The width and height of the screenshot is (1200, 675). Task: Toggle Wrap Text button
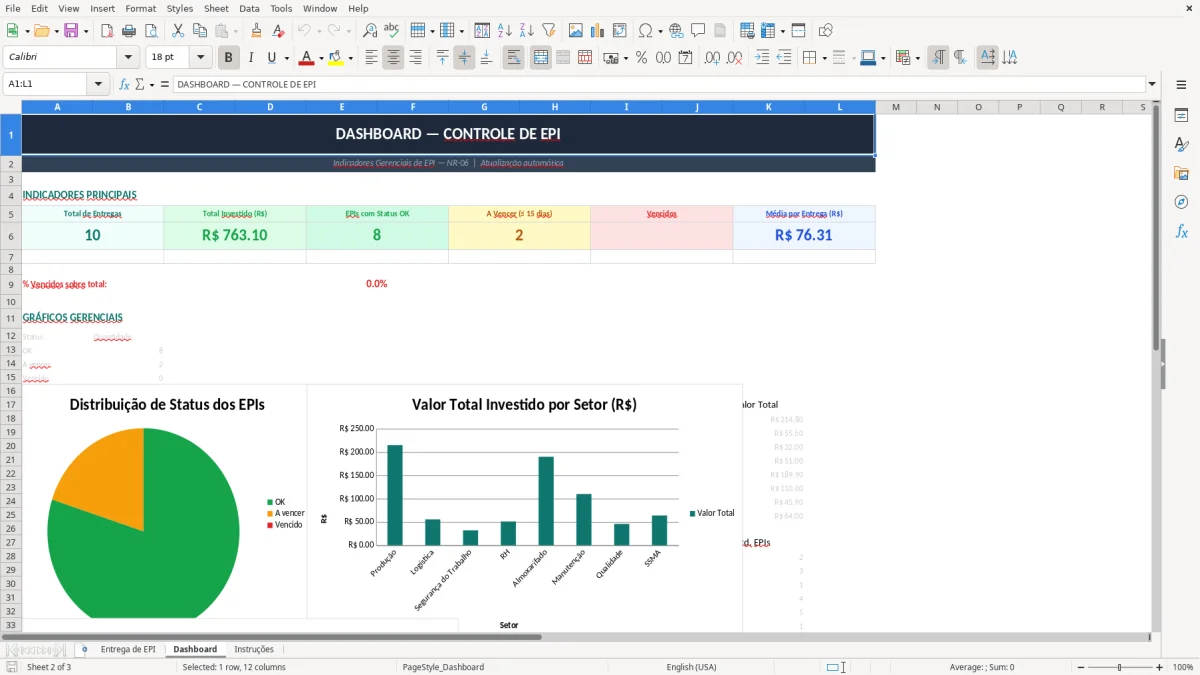coord(513,58)
